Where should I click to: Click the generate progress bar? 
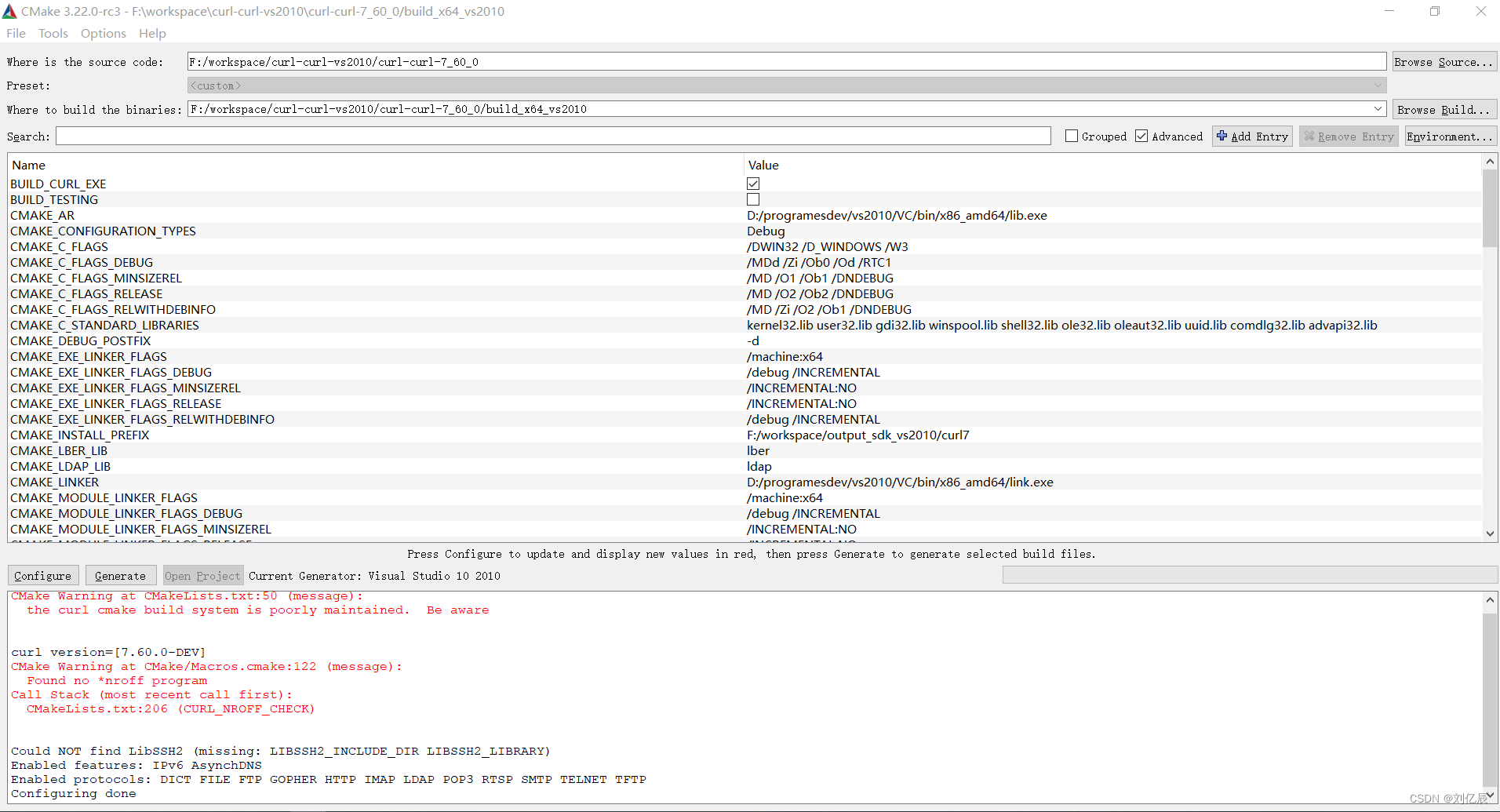coord(1250,576)
